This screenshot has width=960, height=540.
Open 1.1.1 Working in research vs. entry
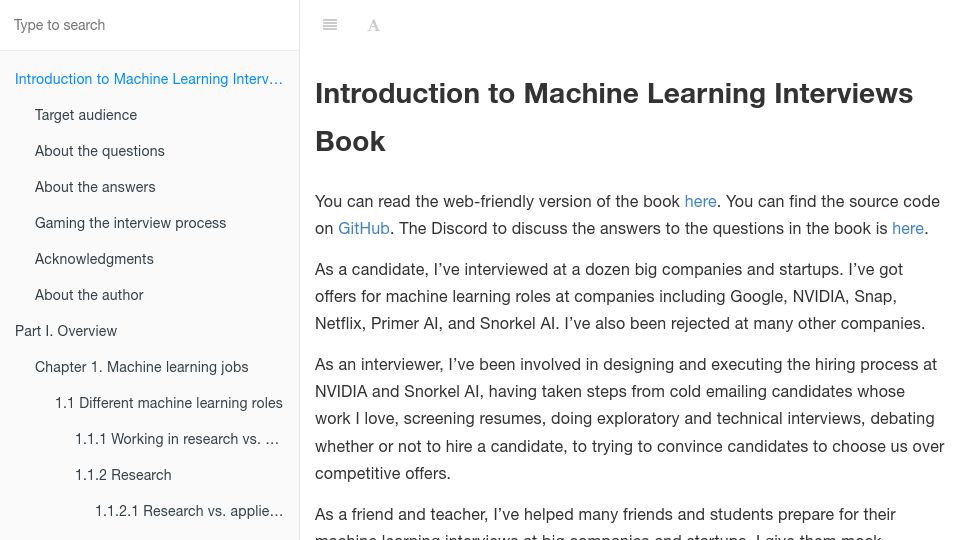pos(177,439)
